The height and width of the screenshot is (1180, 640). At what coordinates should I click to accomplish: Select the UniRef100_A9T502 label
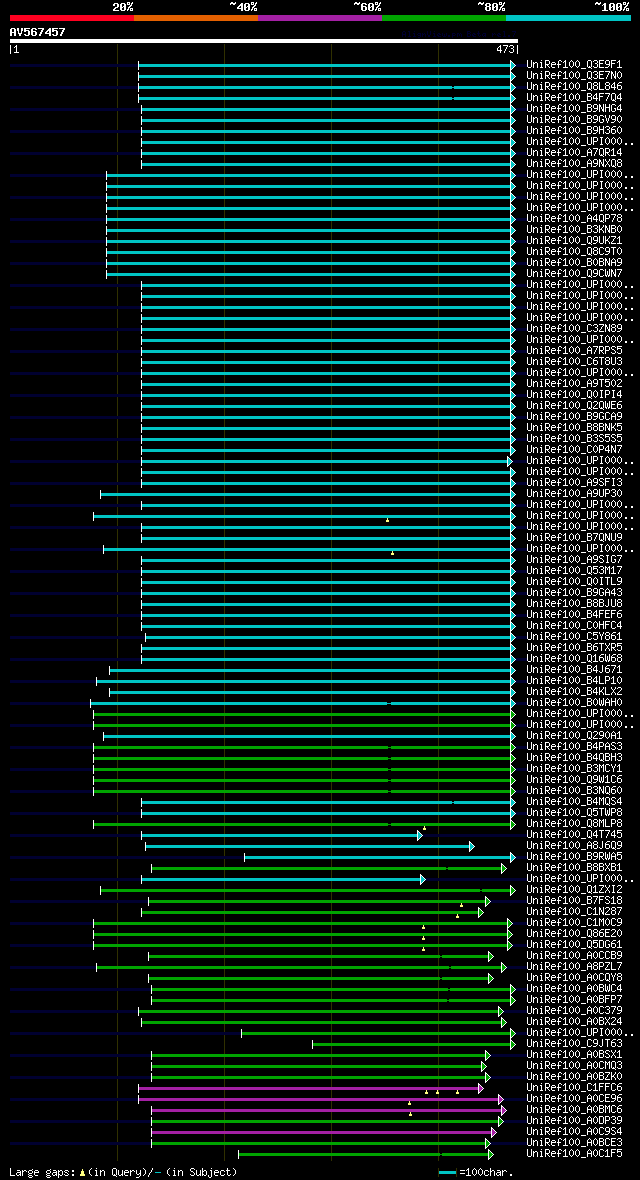click(574, 384)
